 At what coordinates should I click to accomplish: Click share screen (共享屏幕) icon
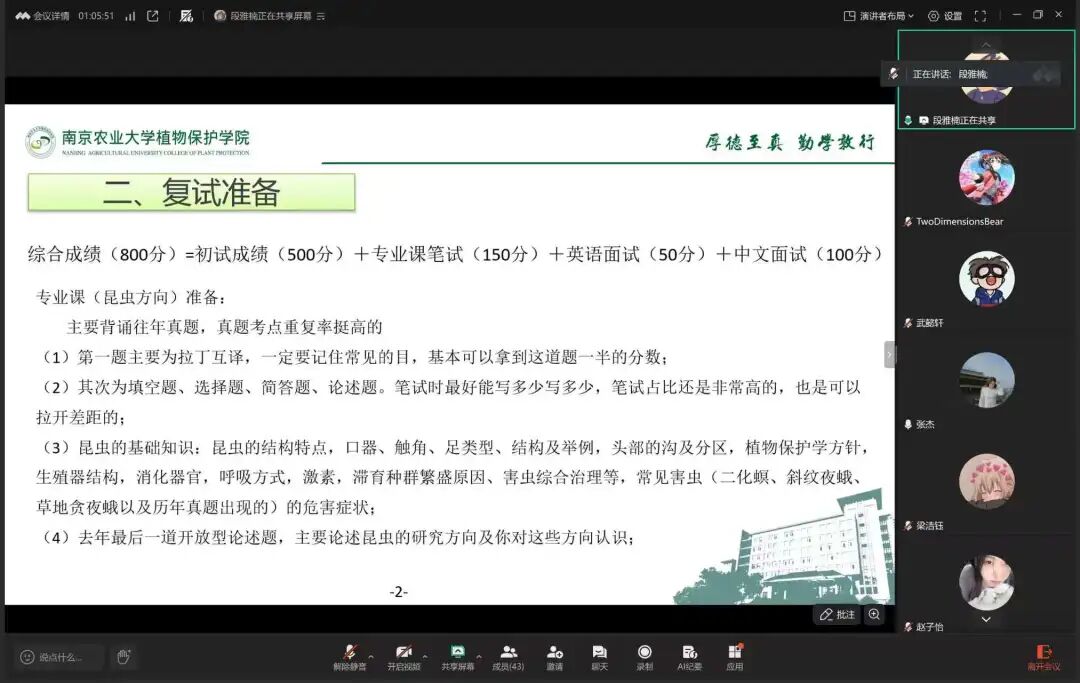pyautogui.click(x=457, y=658)
